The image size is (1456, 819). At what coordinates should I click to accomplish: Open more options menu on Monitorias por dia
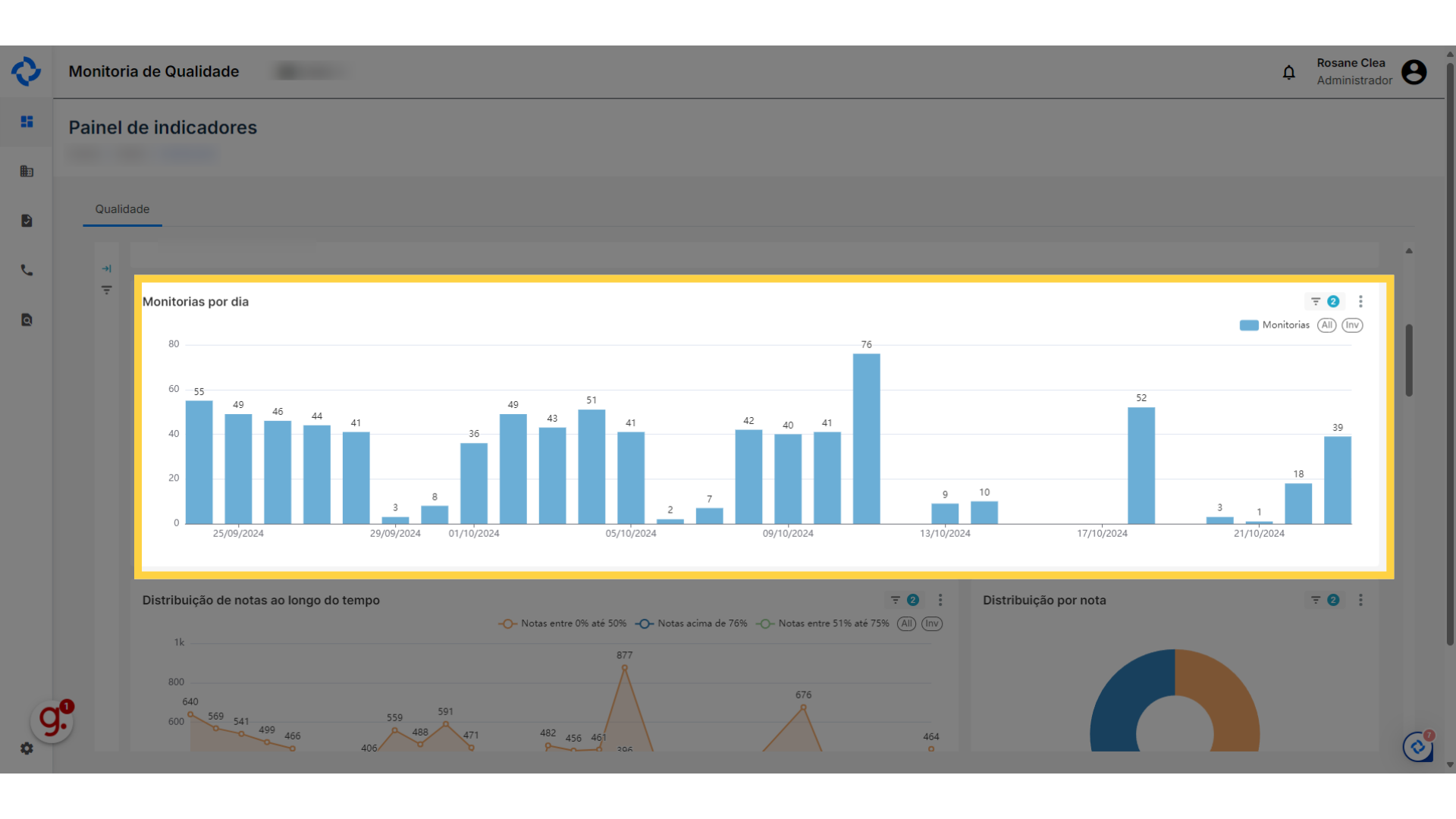pyautogui.click(x=1361, y=302)
